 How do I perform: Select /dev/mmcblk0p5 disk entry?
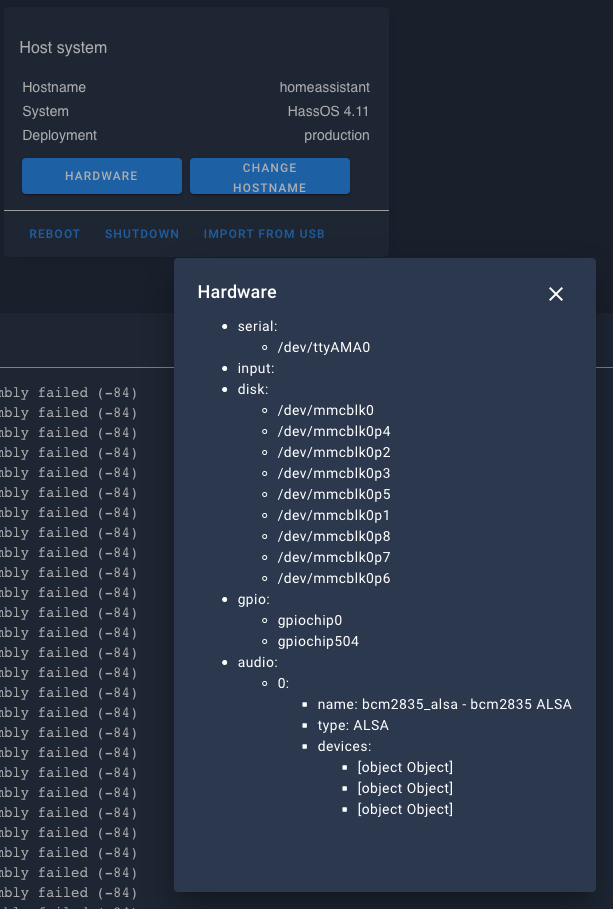(334, 495)
